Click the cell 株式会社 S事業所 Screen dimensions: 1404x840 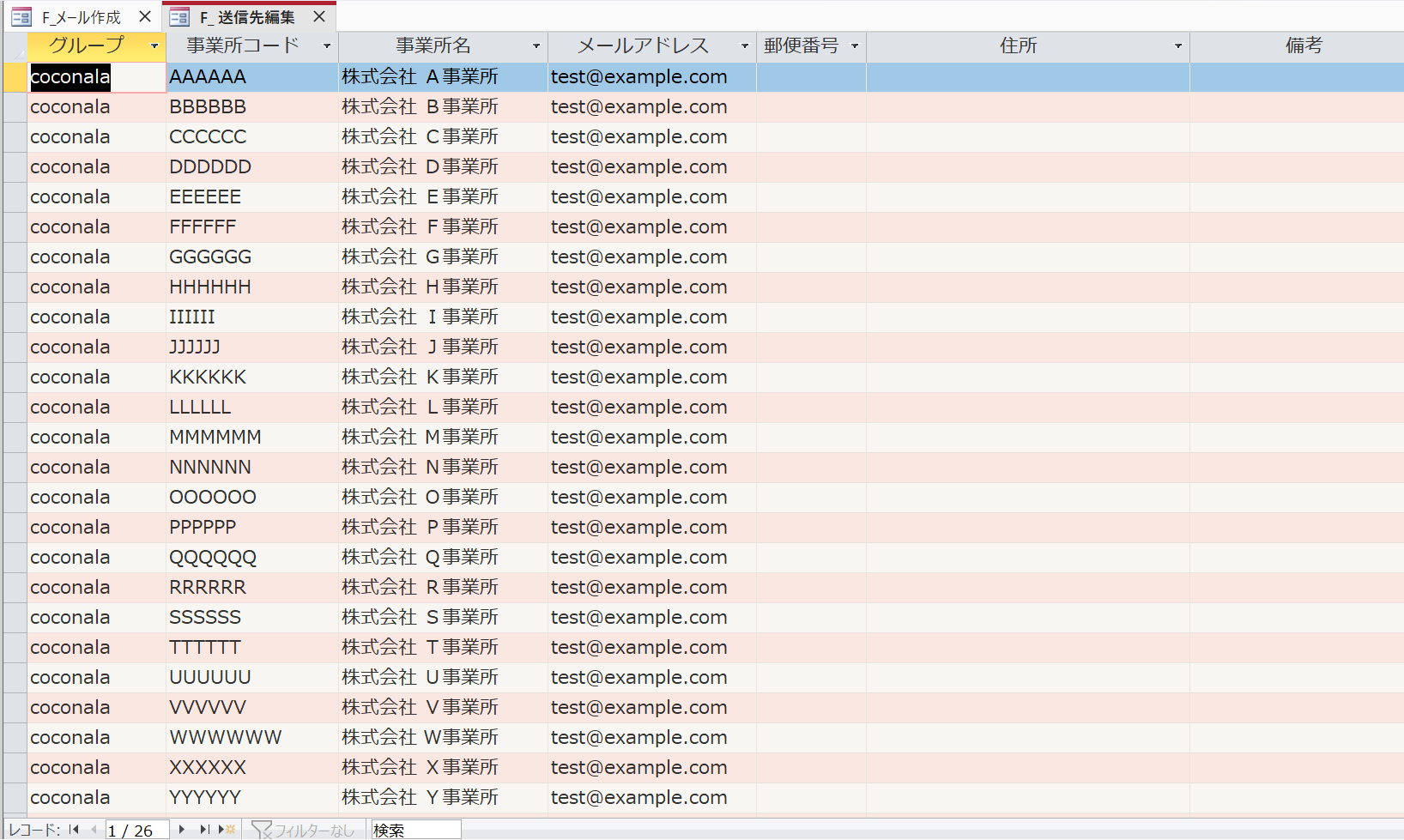444,618
